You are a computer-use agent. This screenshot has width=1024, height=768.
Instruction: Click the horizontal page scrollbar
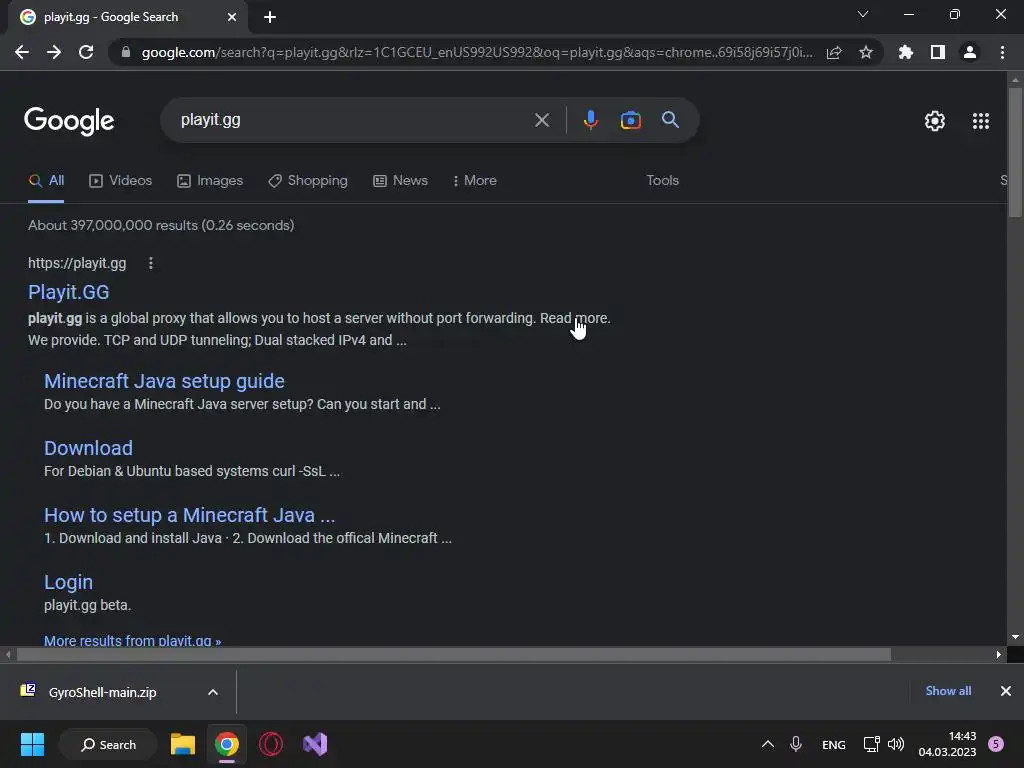(x=453, y=654)
